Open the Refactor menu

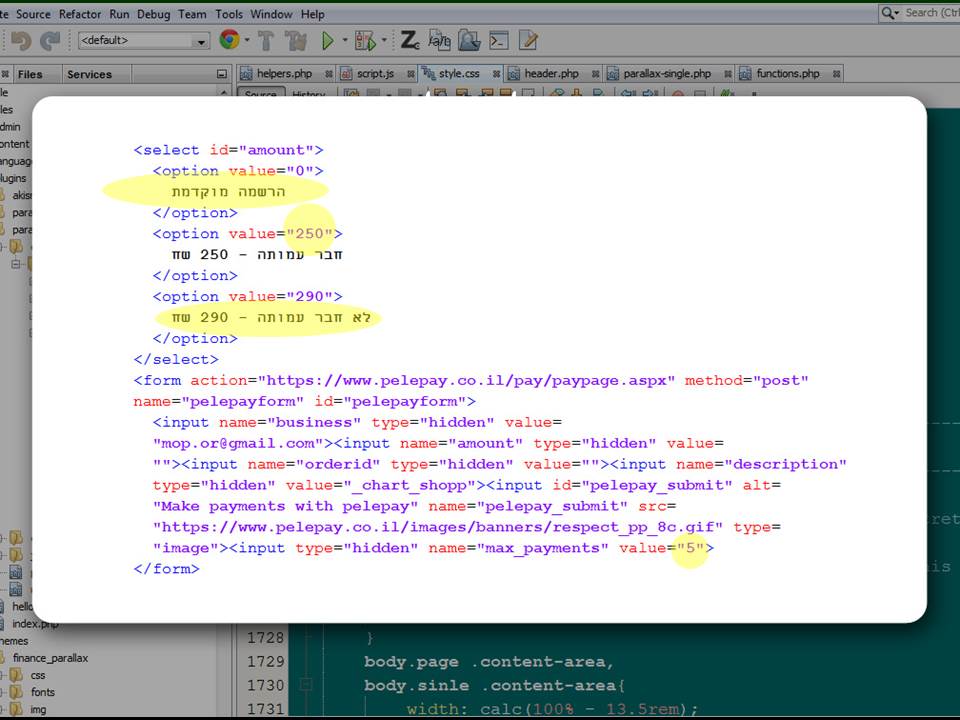(80, 14)
